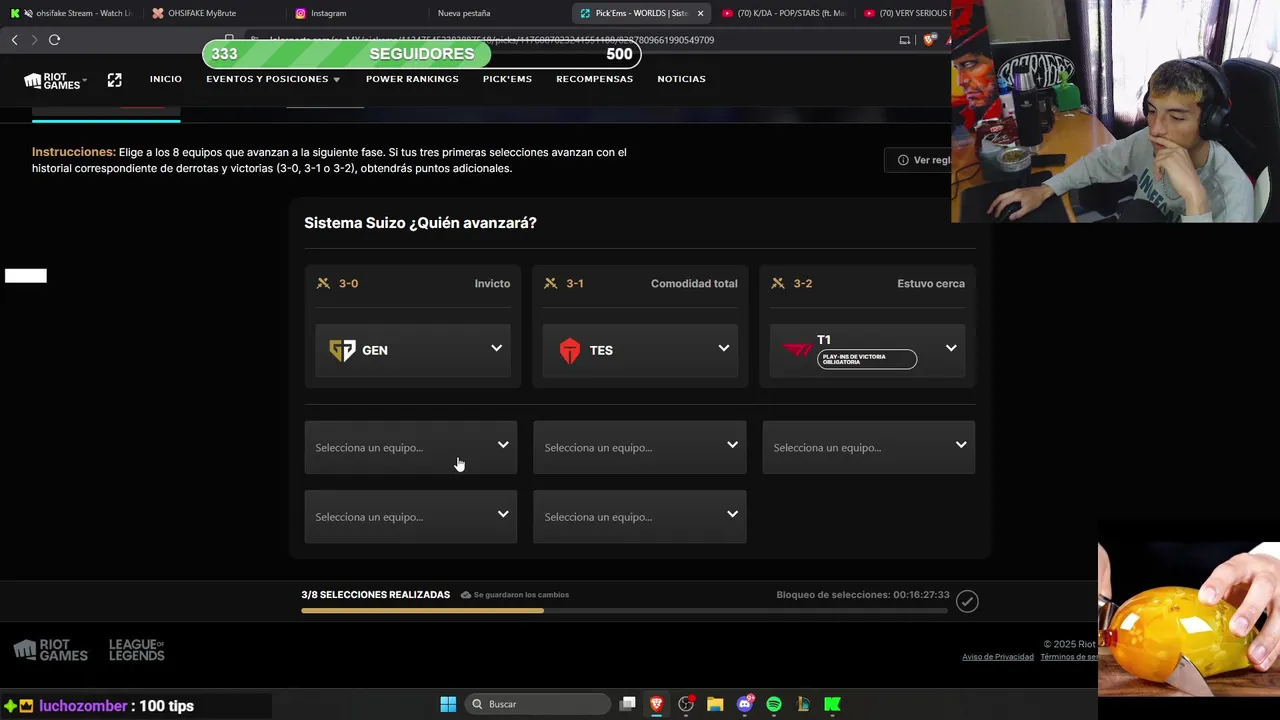The height and width of the screenshot is (720, 1280).
Task: Open Brave browser from taskbar
Action: tap(657, 704)
